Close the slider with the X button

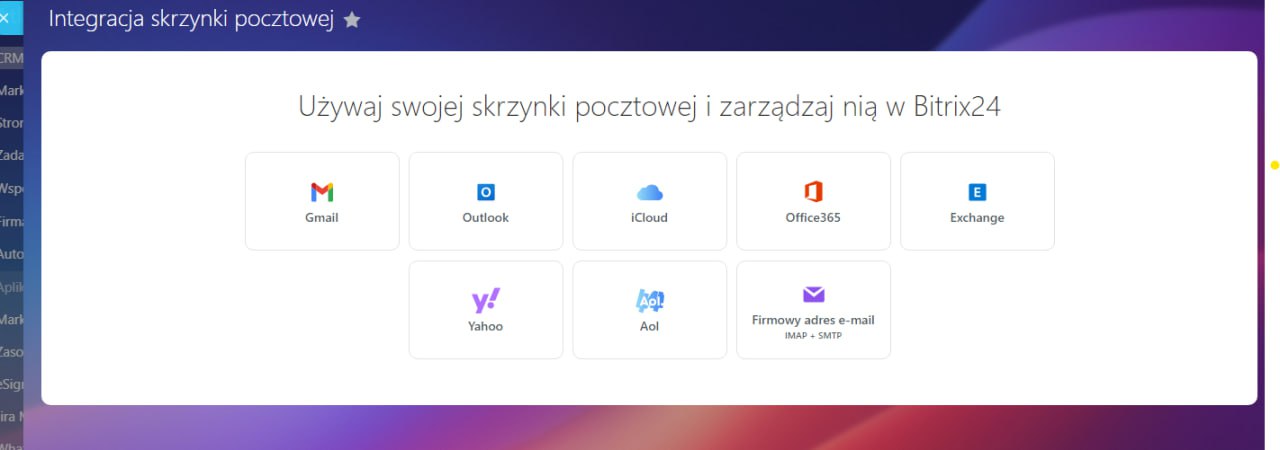click(5, 18)
